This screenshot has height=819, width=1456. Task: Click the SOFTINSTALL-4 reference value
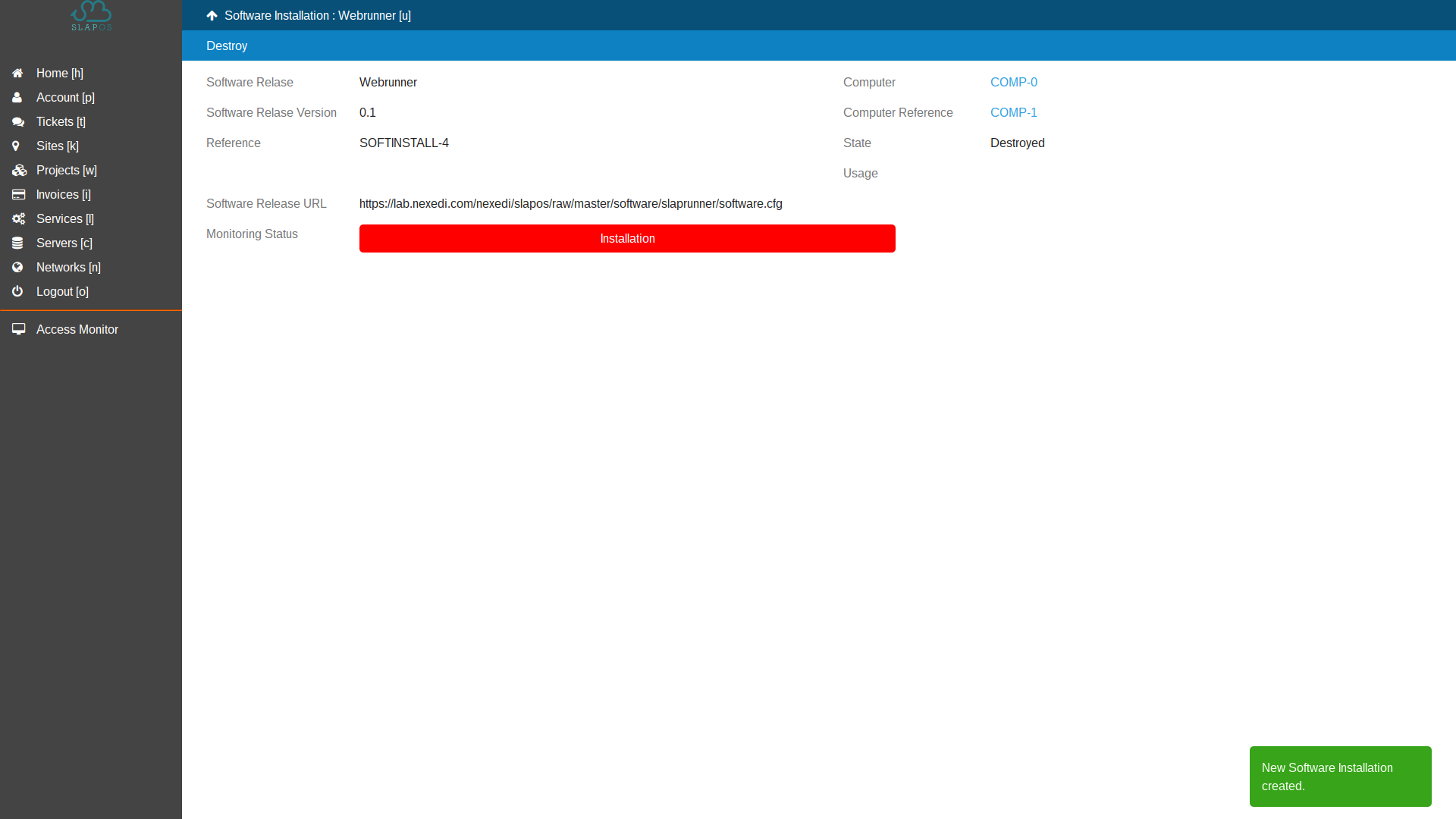point(404,143)
